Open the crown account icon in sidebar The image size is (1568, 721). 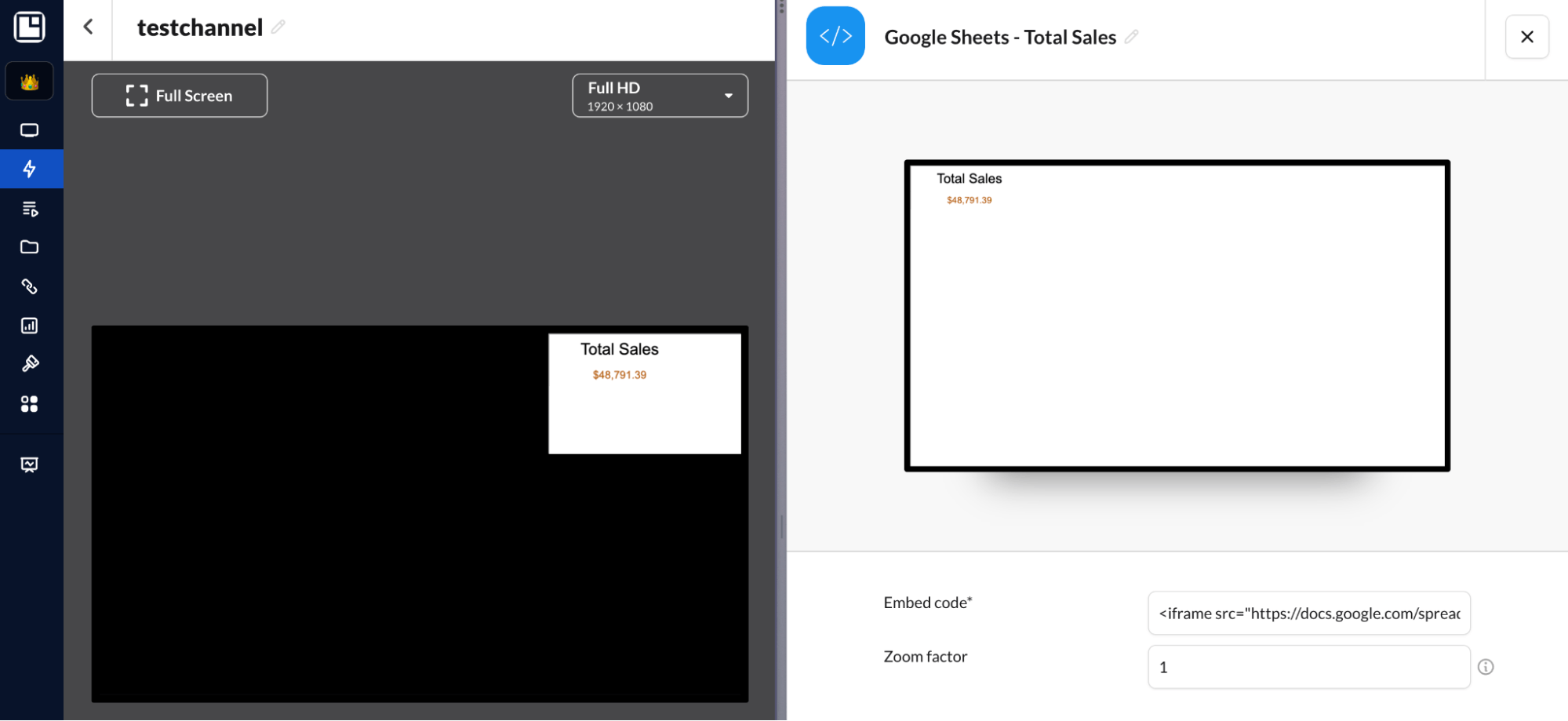click(x=29, y=82)
